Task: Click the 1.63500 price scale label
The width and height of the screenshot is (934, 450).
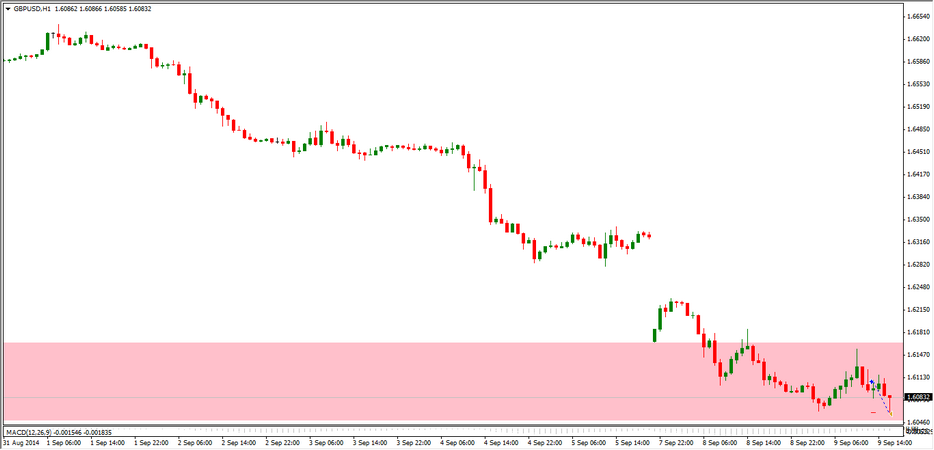Action: [x=918, y=219]
